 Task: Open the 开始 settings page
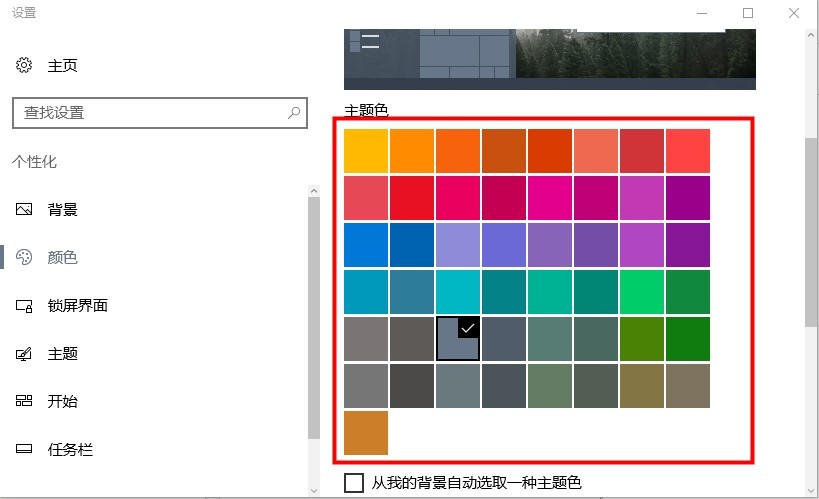pyautogui.click(x=63, y=401)
